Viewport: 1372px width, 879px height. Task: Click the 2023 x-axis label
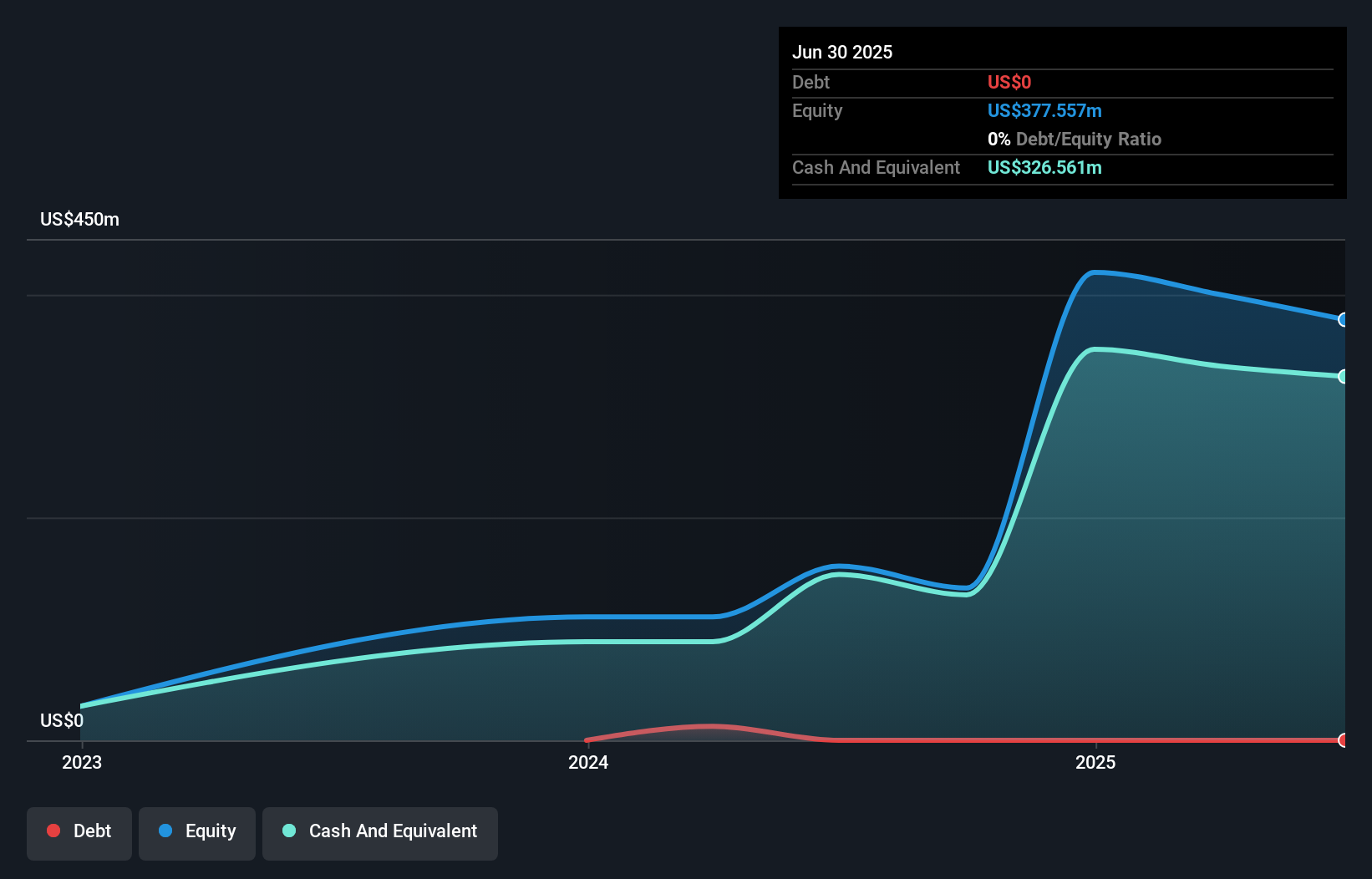point(82,762)
